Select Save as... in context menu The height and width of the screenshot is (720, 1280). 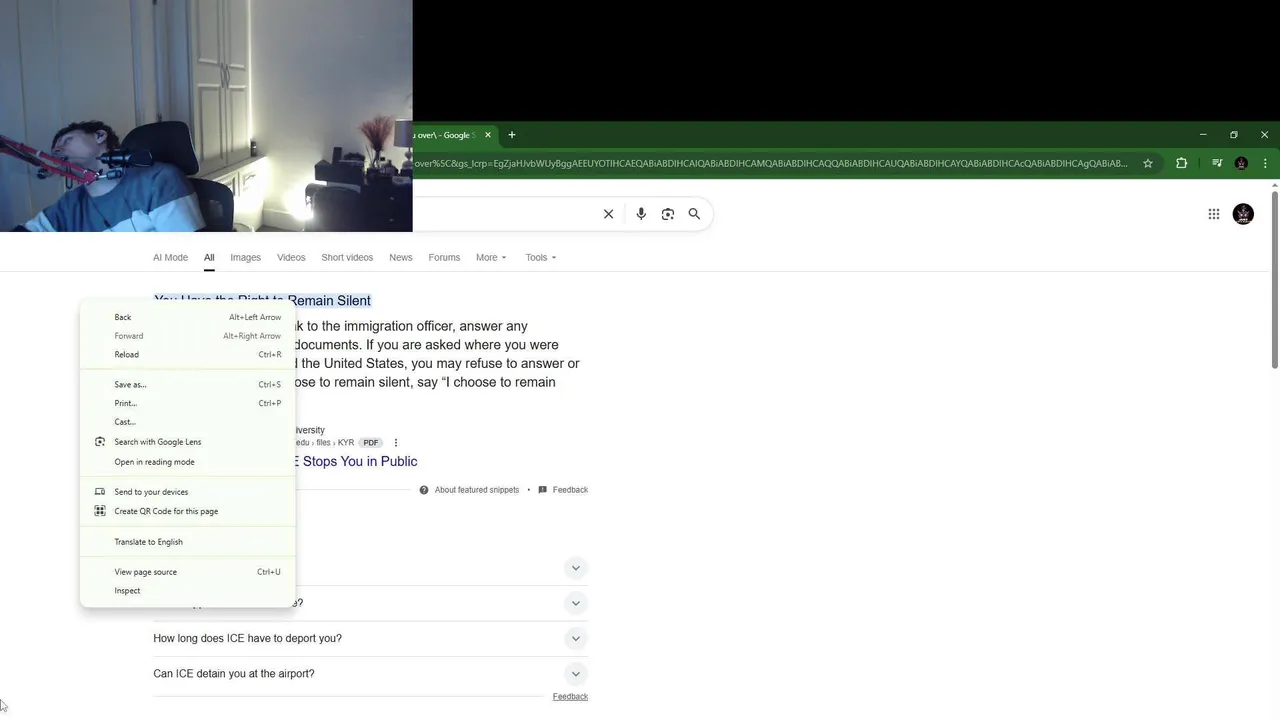[x=188, y=385]
